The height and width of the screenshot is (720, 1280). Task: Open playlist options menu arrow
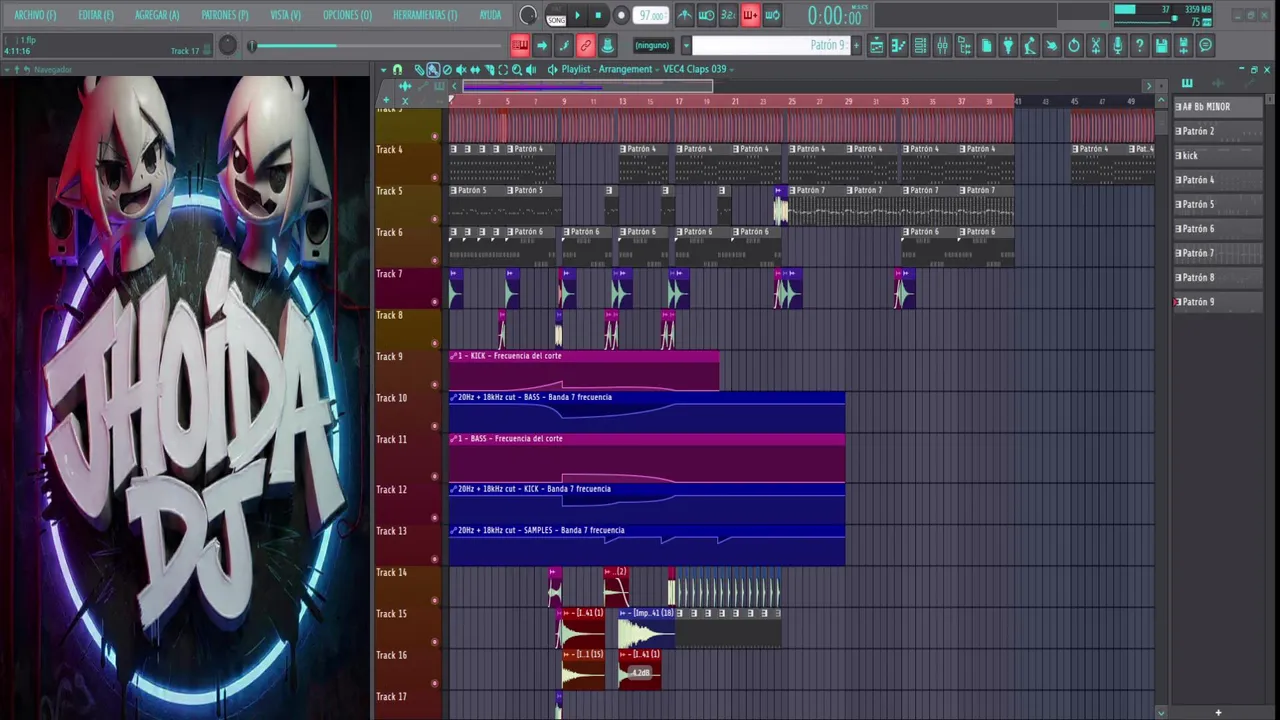(383, 70)
